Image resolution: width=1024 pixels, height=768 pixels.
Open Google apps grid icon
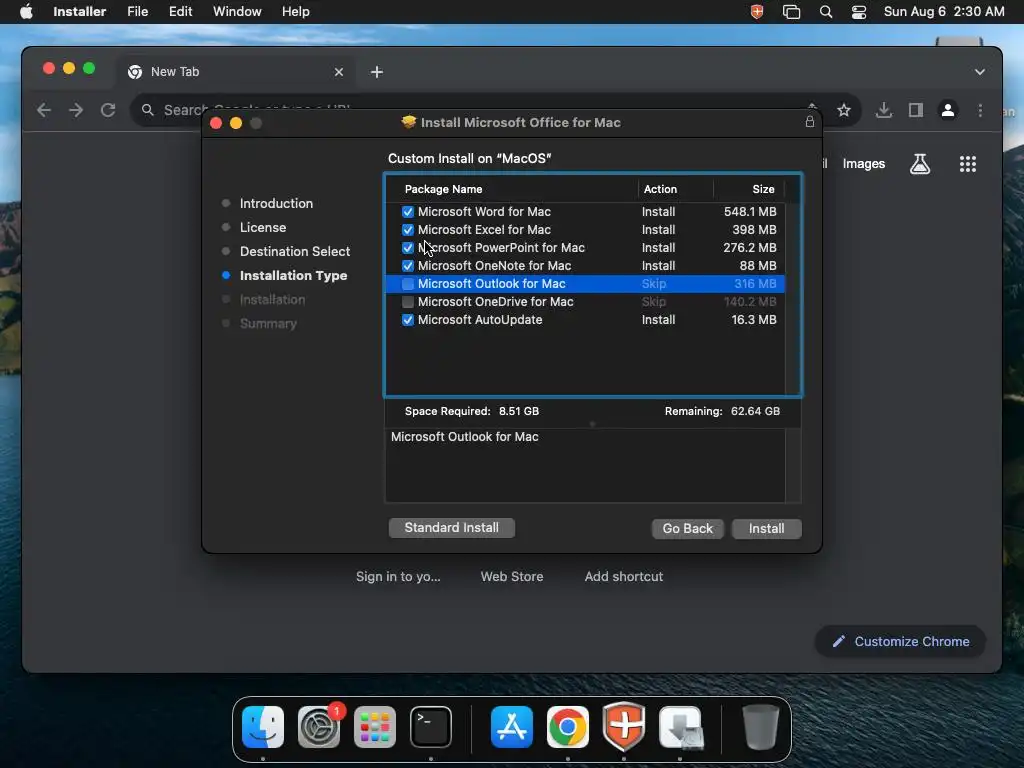tap(968, 163)
